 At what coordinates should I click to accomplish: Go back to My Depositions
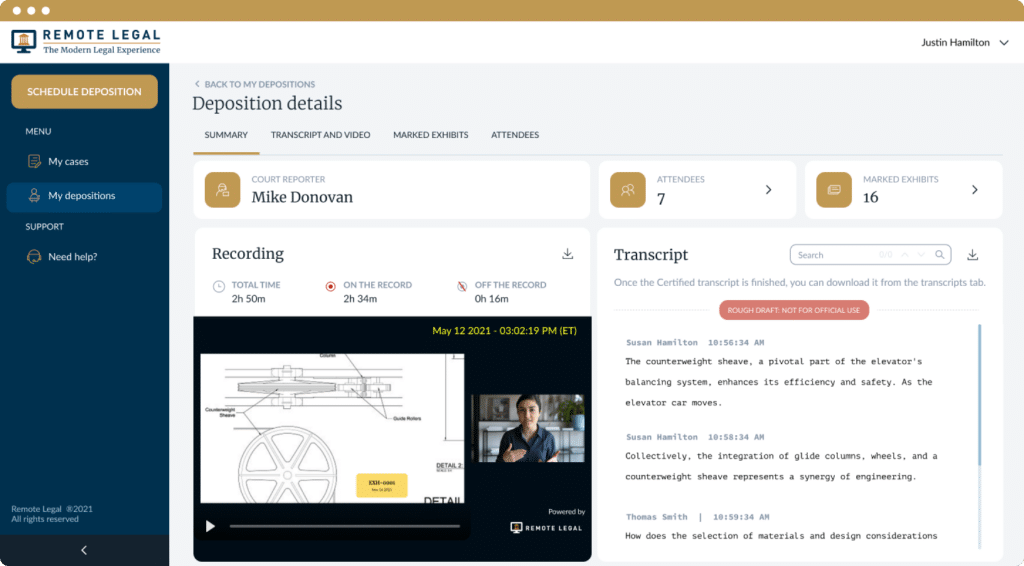(255, 84)
